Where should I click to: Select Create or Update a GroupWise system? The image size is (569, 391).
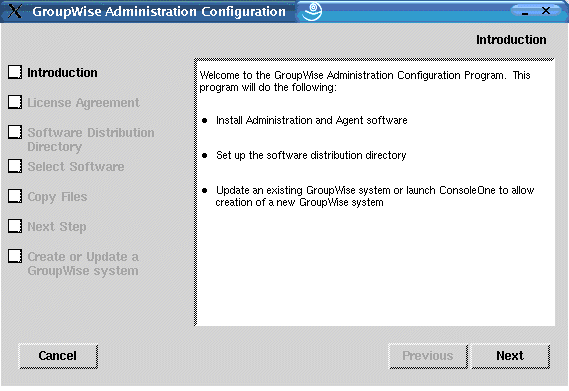pyautogui.click(x=83, y=264)
